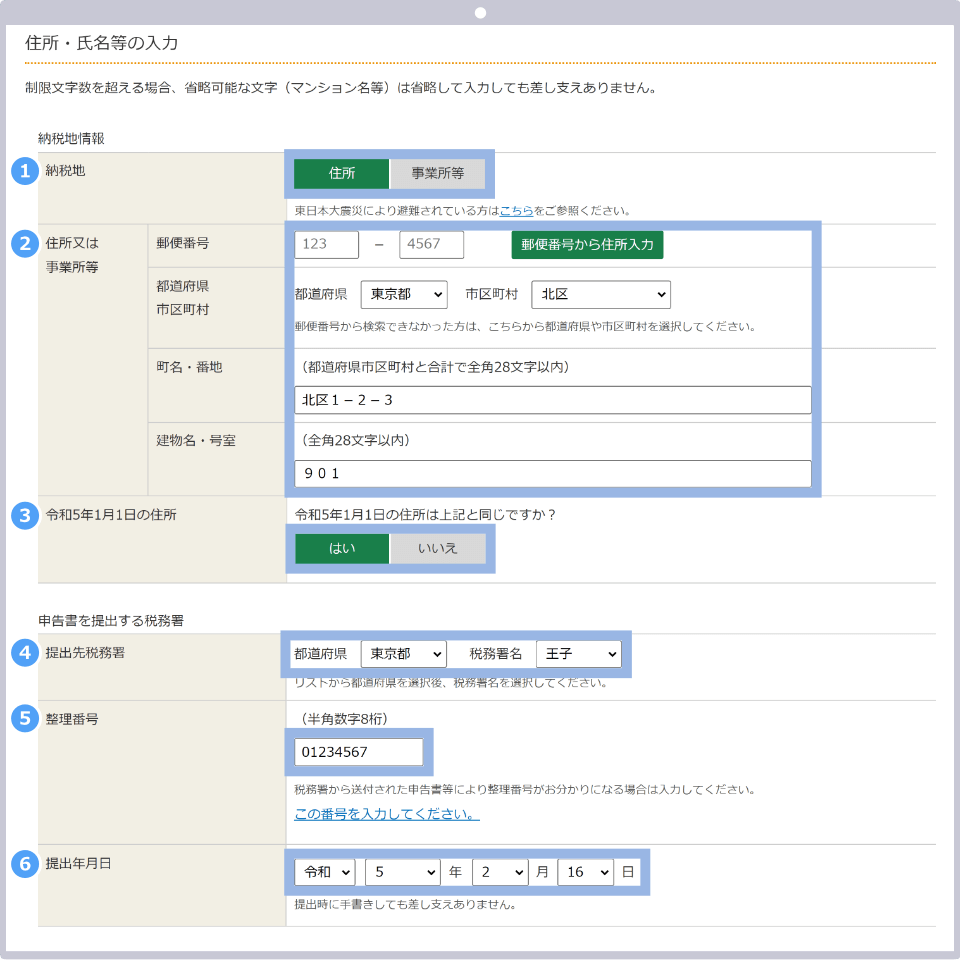Open the こちら link about earthquake evacuees
Viewport: 960px width, 960px height.
516,211
